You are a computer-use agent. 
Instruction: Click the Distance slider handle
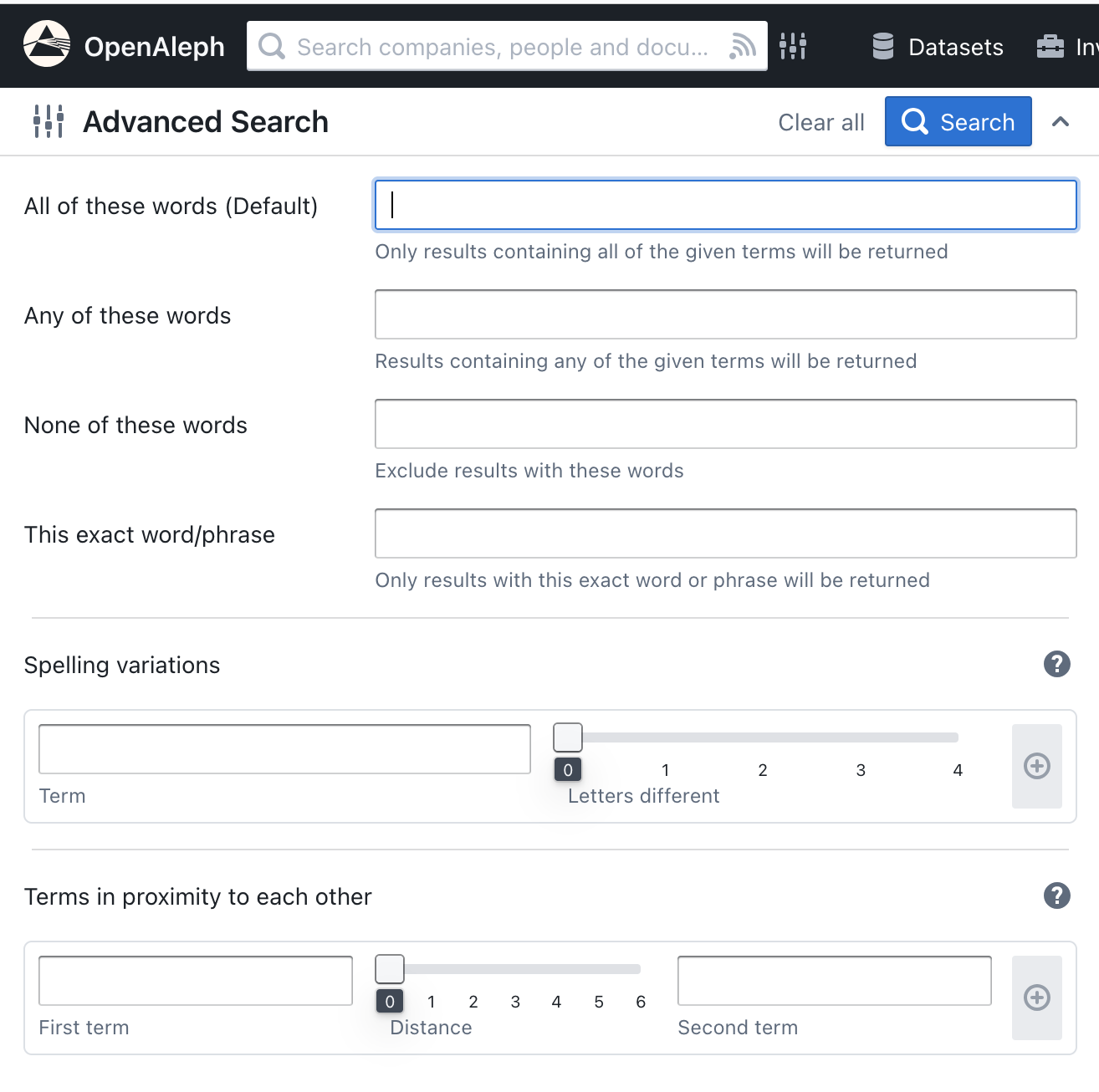pyautogui.click(x=390, y=969)
